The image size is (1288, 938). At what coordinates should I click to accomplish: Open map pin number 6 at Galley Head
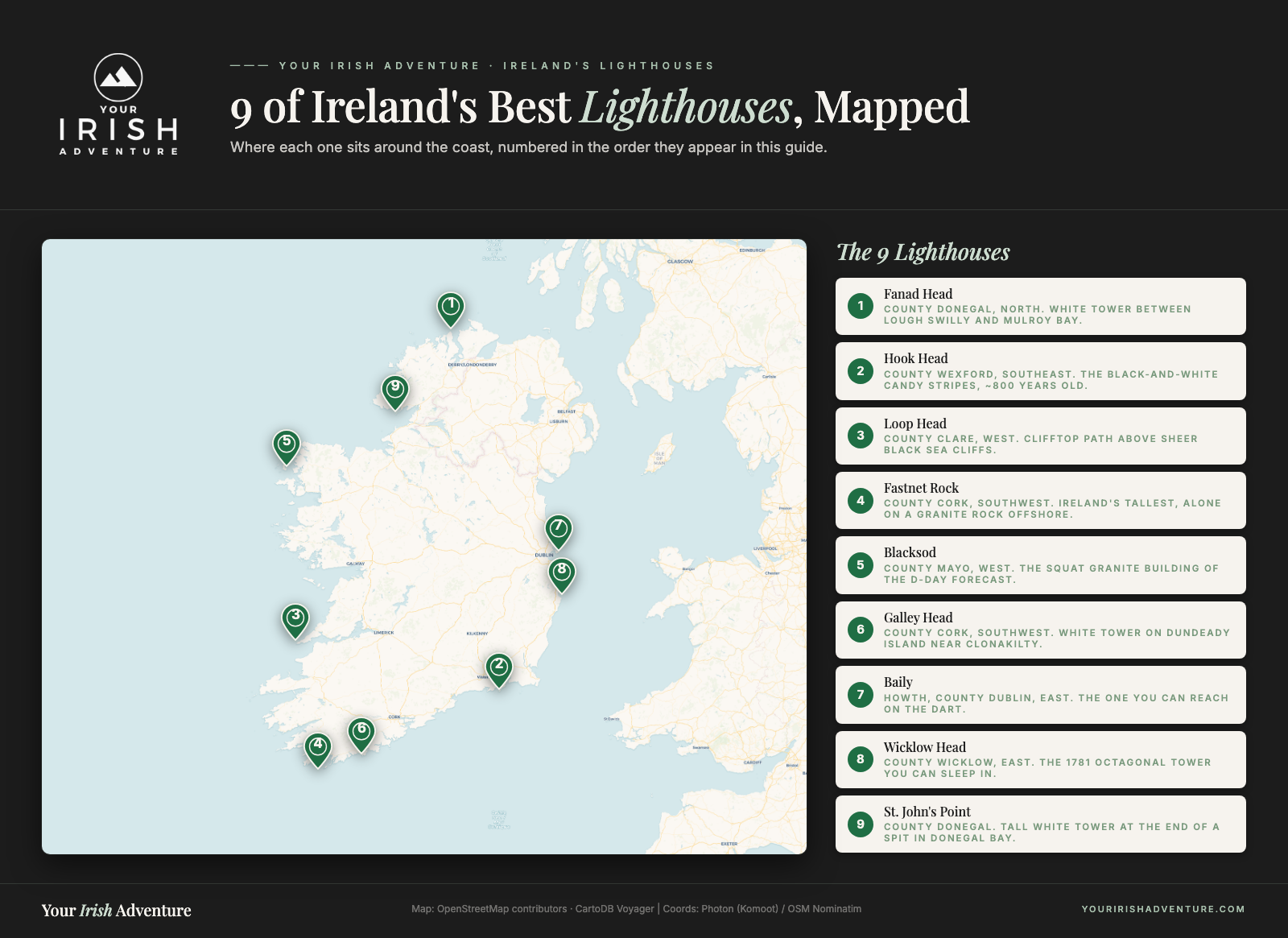coord(361,734)
